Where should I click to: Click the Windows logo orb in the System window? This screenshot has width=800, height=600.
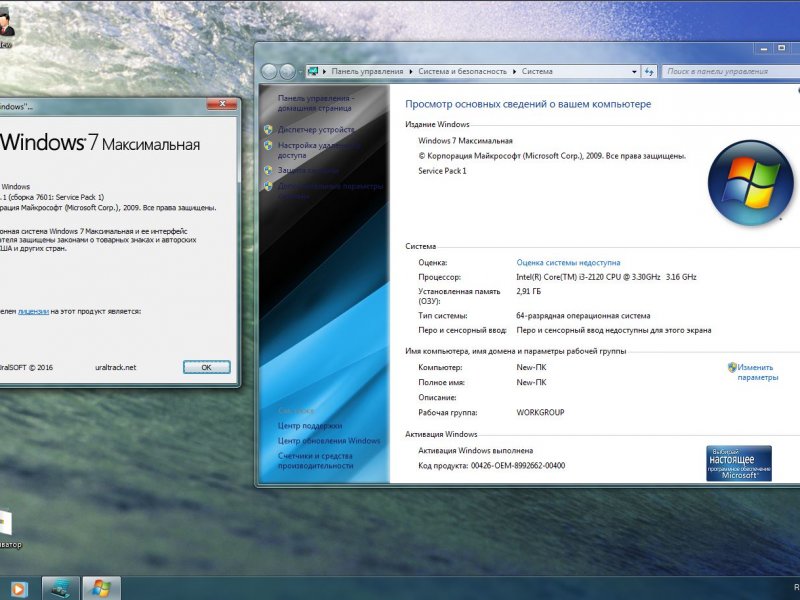[x=751, y=183]
